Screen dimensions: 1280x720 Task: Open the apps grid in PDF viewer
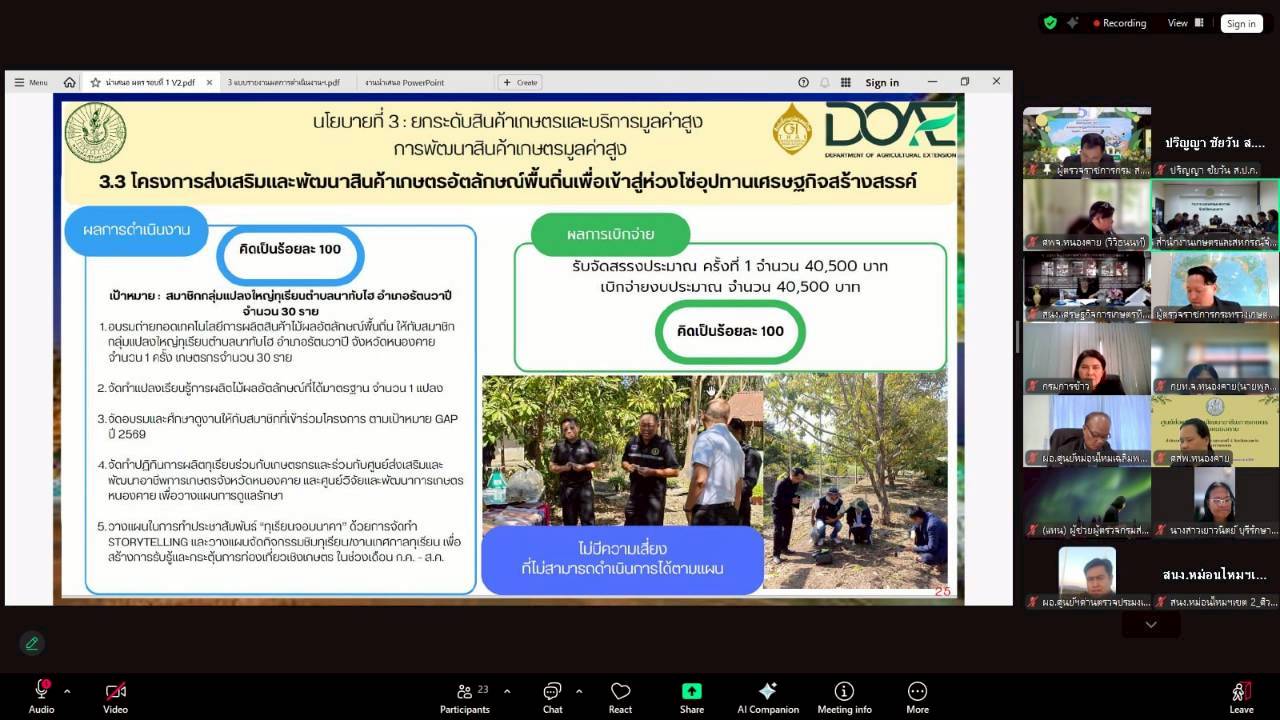[x=845, y=82]
